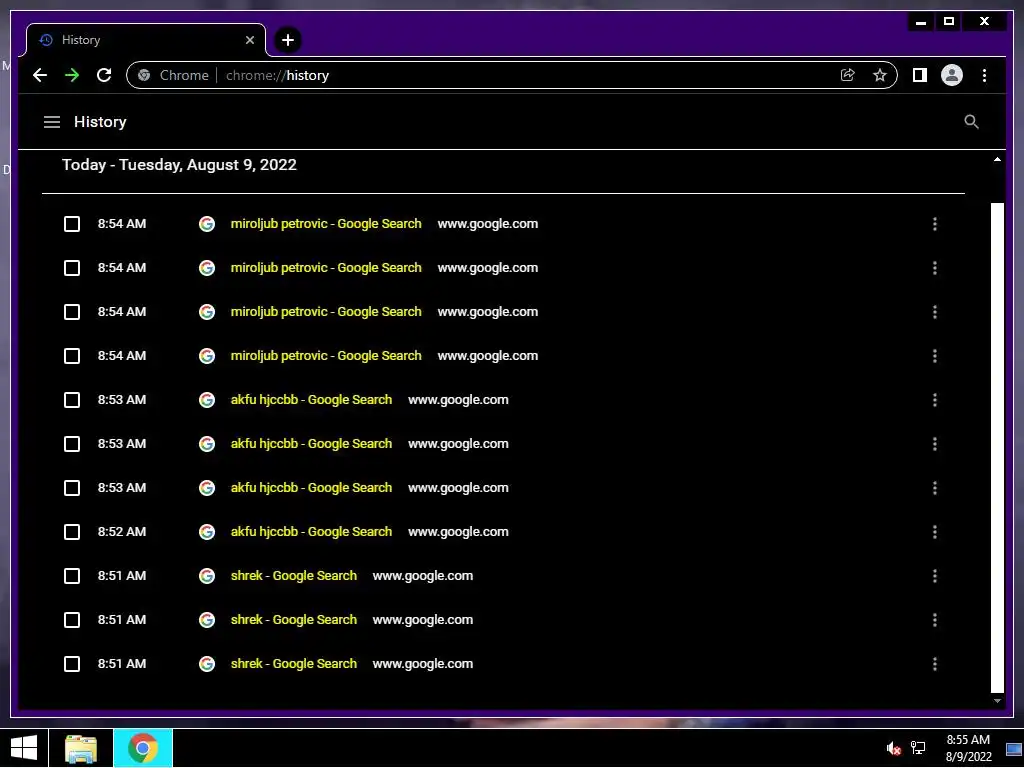The width and height of the screenshot is (1024, 768).
Task: Open the taskbar clock showing 8:55 AM
Action: click(968, 748)
